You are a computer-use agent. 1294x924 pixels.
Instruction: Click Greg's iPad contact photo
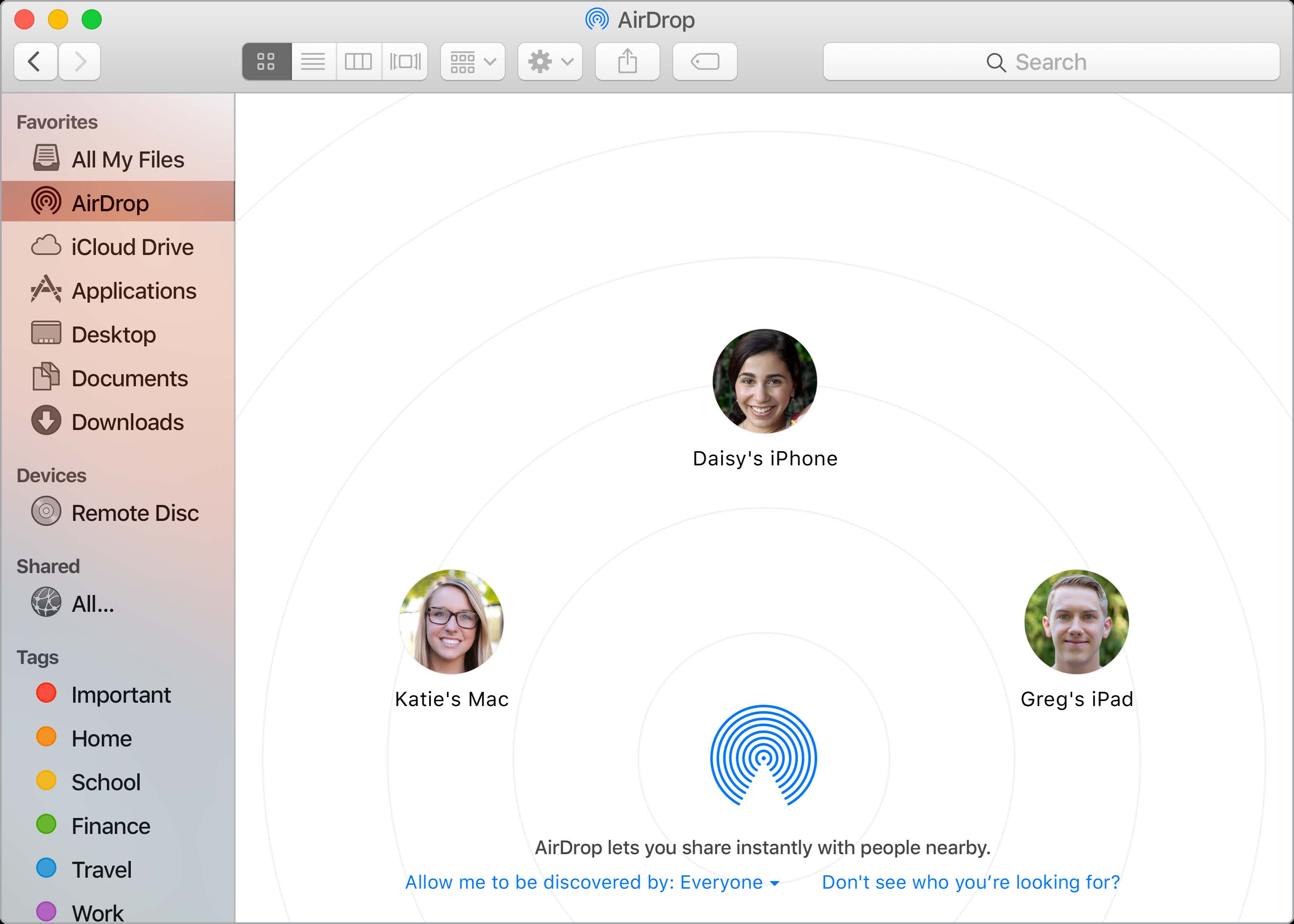coord(1077,622)
